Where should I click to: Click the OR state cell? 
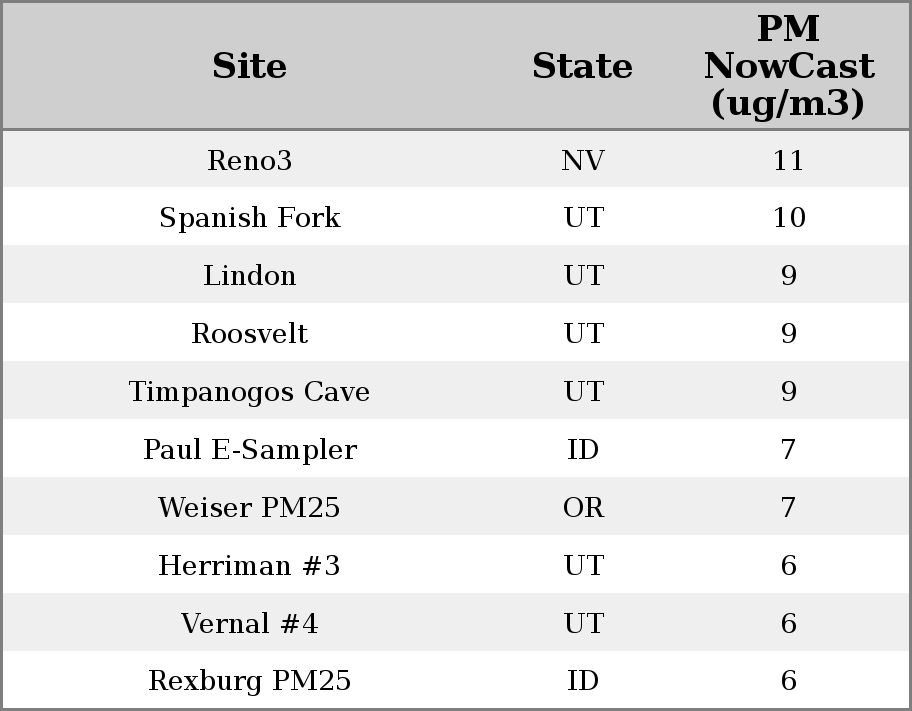[583, 508]
